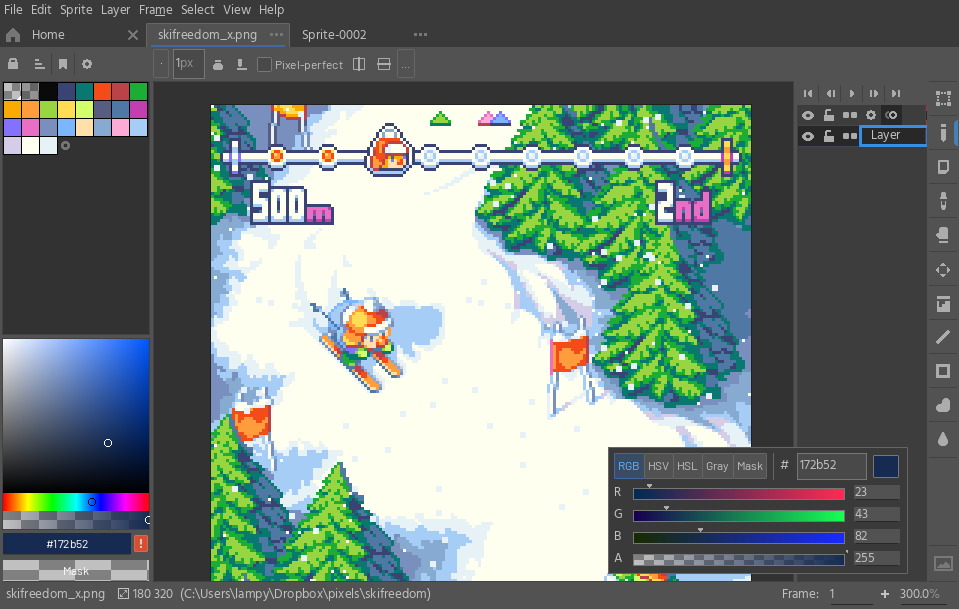
Task: Toggle lock on the Layer layer
Action: [828, 136]
